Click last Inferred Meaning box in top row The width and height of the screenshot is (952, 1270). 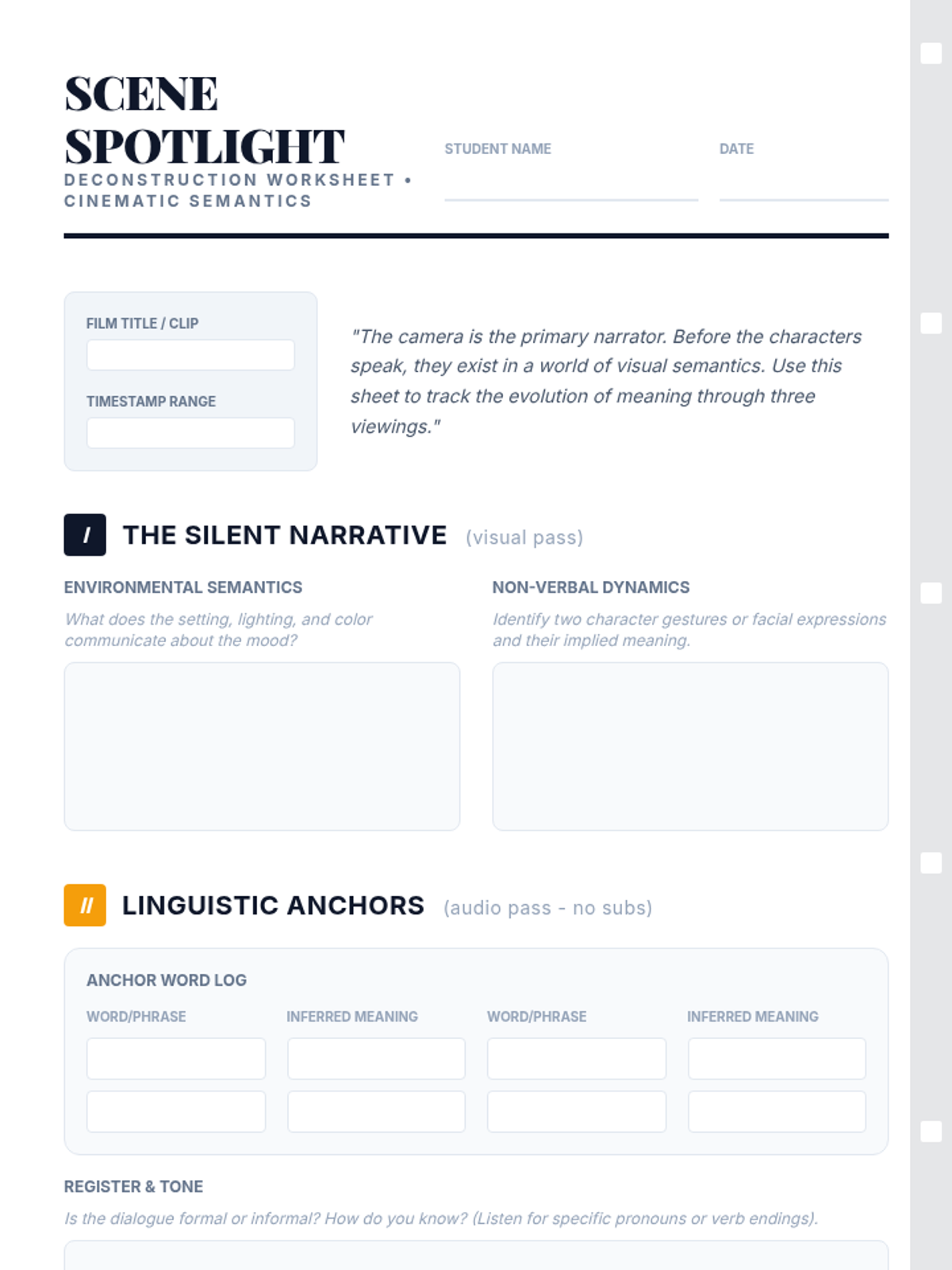pos(777,1058)
